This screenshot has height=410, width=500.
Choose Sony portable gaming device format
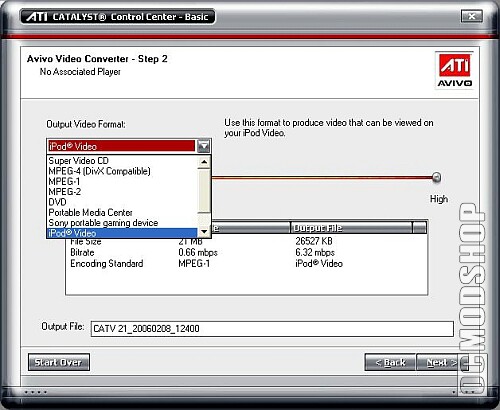pos(122,223)
